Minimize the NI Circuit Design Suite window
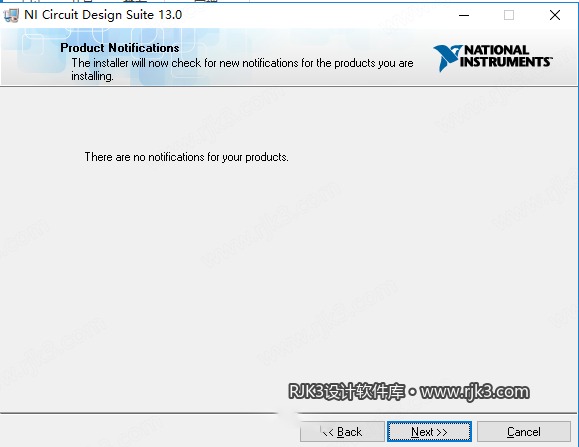The image size is (579, 447). coord(464,15)
